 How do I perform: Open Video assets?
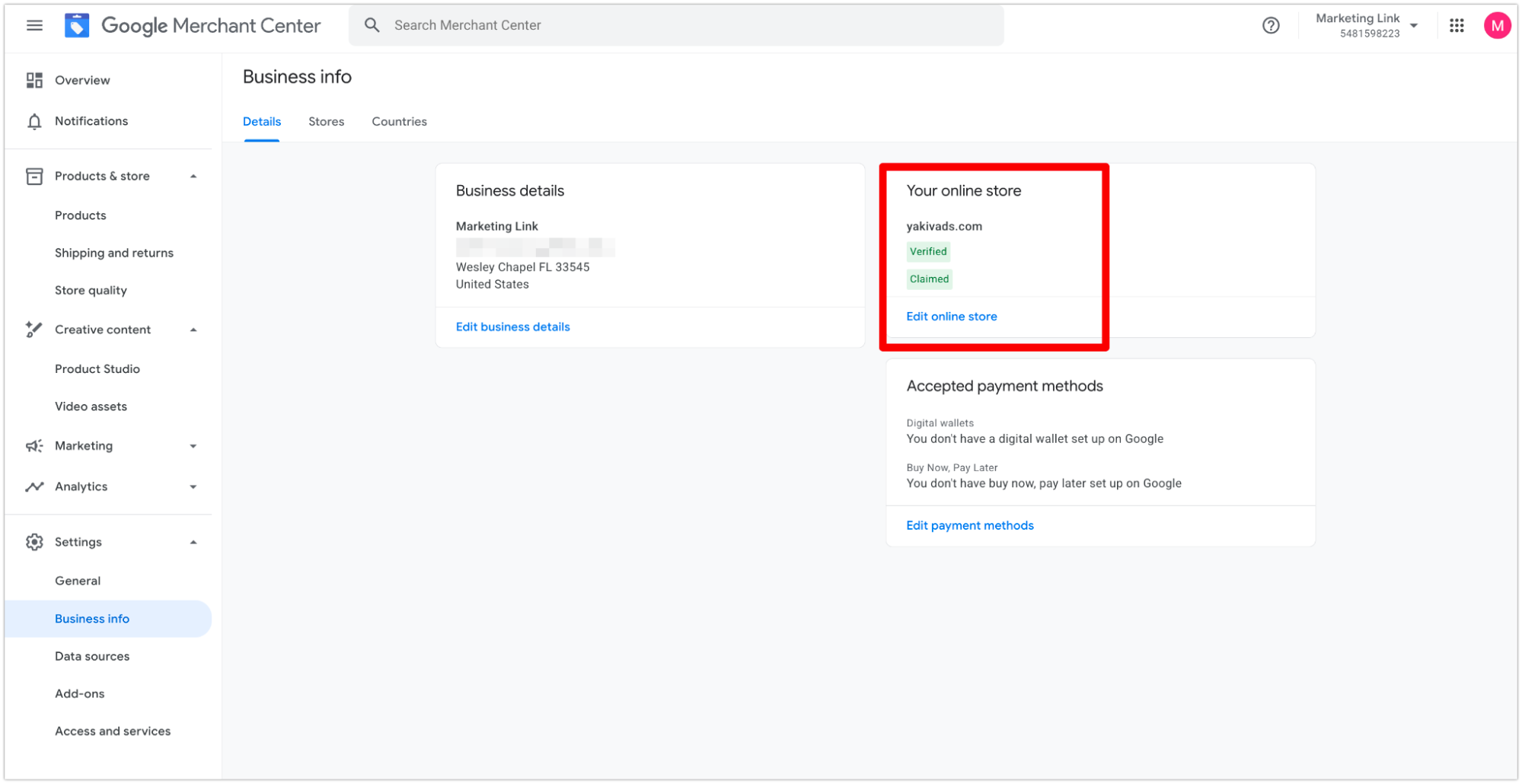click(91, 406)
